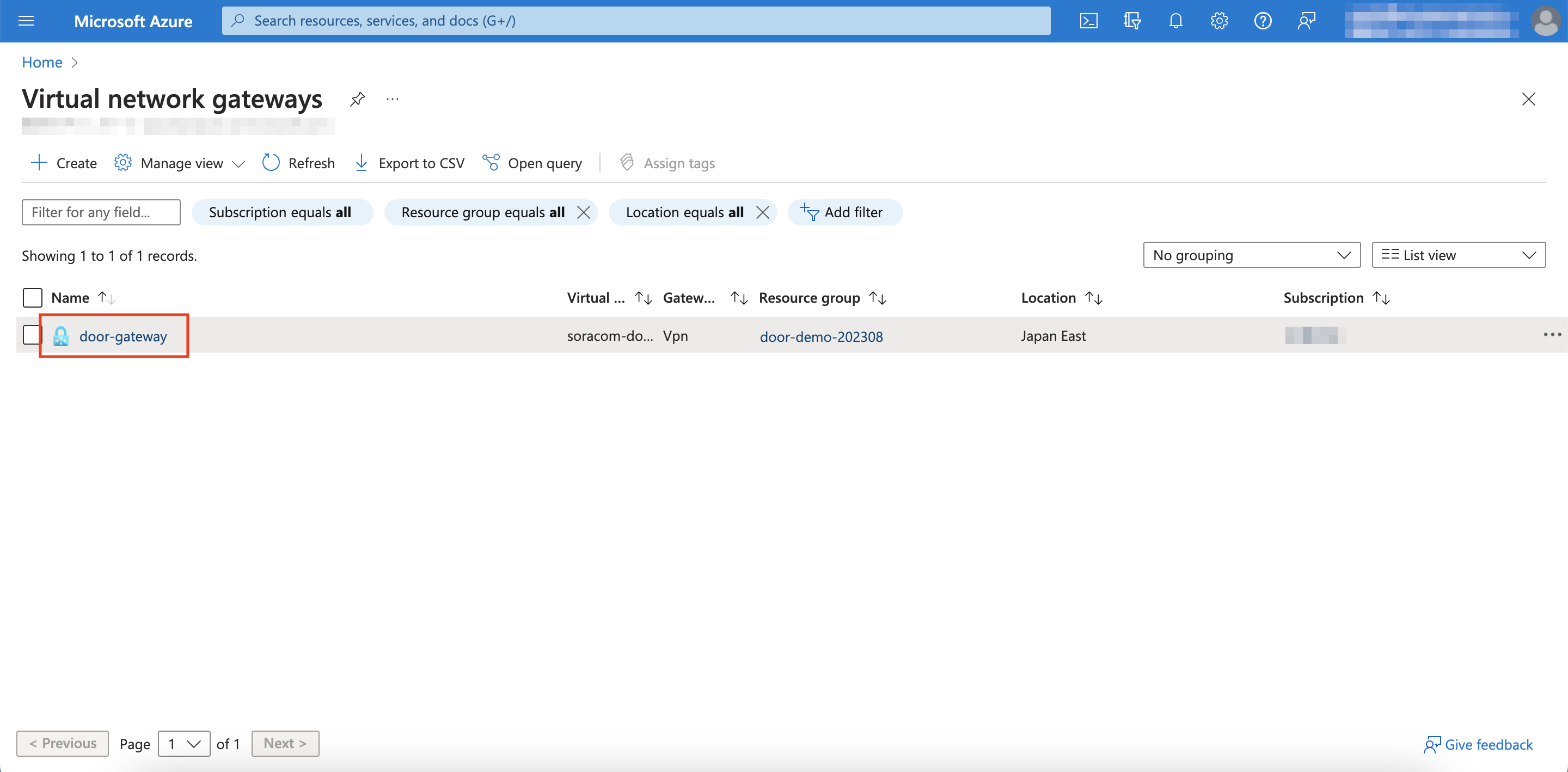
Task: Open the Help menu
Action: [1263, 20]
